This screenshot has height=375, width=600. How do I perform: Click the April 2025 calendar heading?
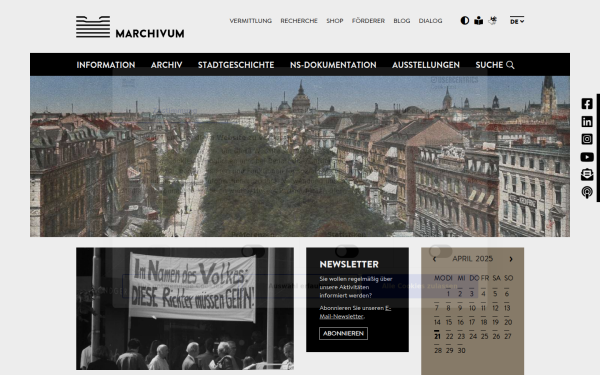pyautogui.click(x=473, y=259)
